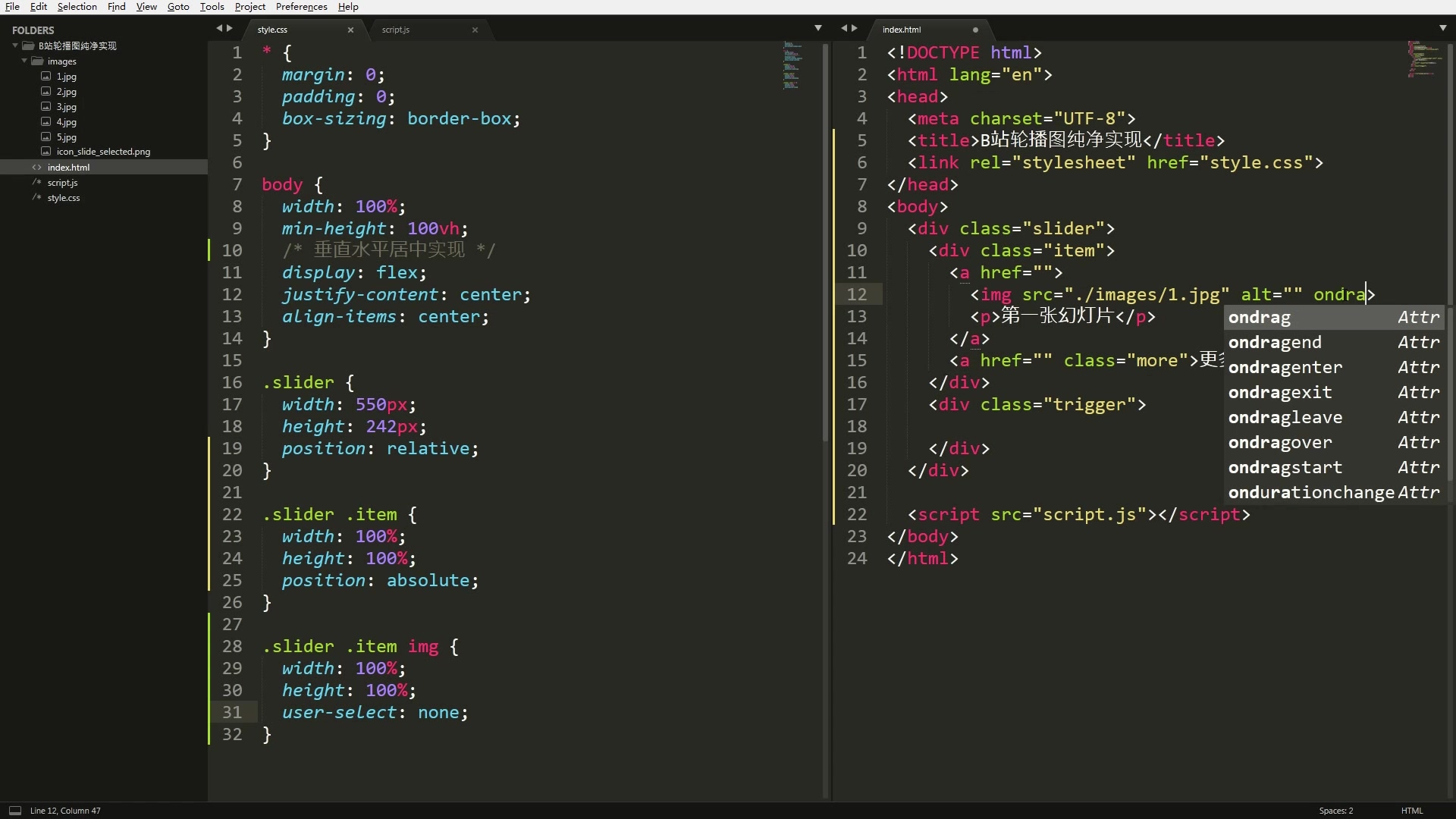
Task: Open 5.jpg from the sidebar
Action: click(67, 137)
